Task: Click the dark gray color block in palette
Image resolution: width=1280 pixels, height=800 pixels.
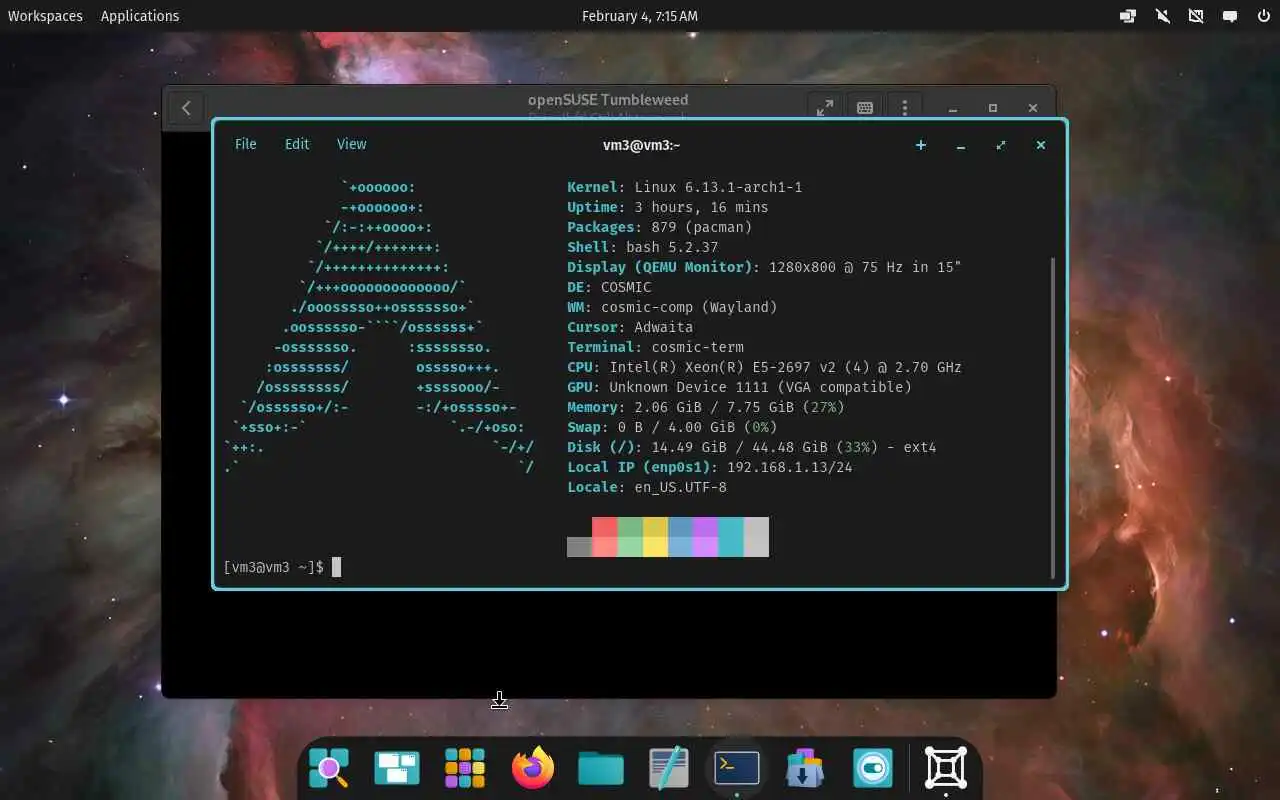Action: tap(579, 547)
